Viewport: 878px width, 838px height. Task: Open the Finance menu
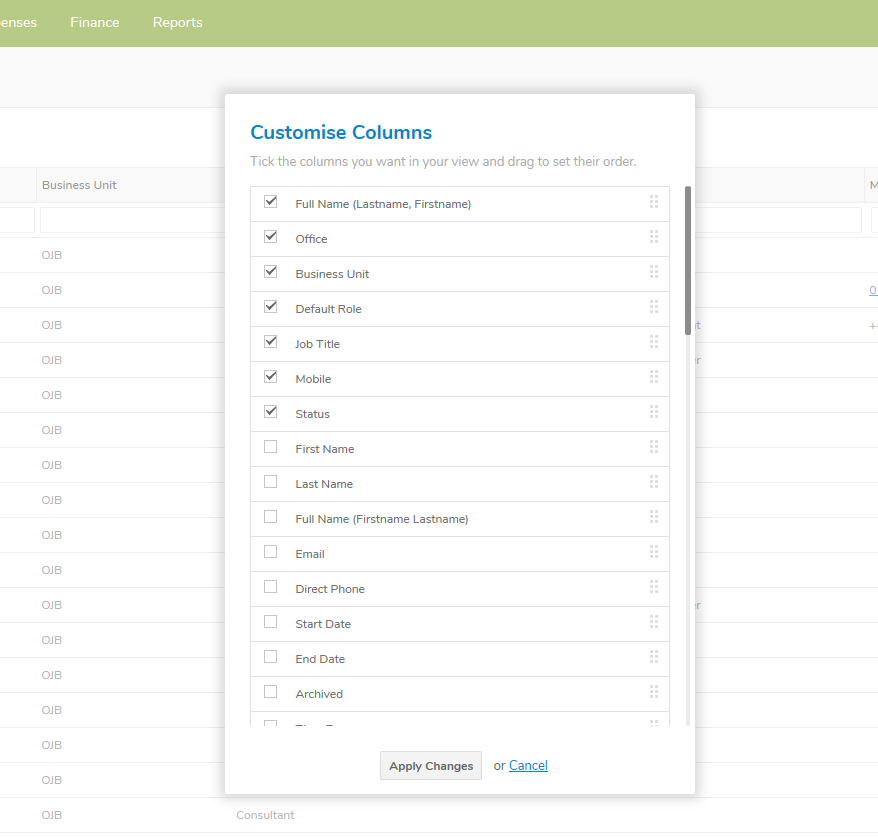(95, 22)
